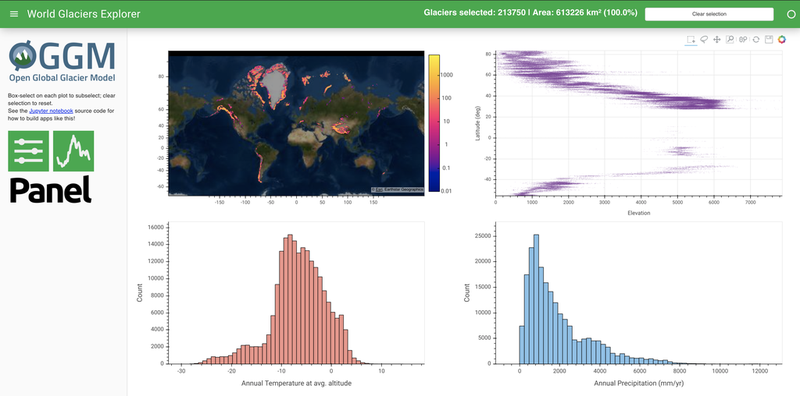Select the Box Select tool
Image resolution: width=800 pixels, height=396 pixels.
(x=691, y=39)
